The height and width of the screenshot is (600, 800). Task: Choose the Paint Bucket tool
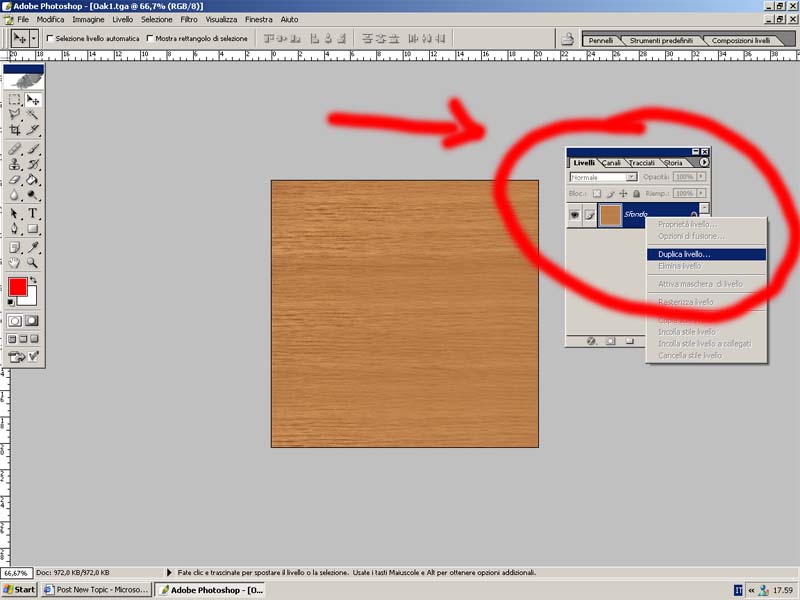coord(33,180)
